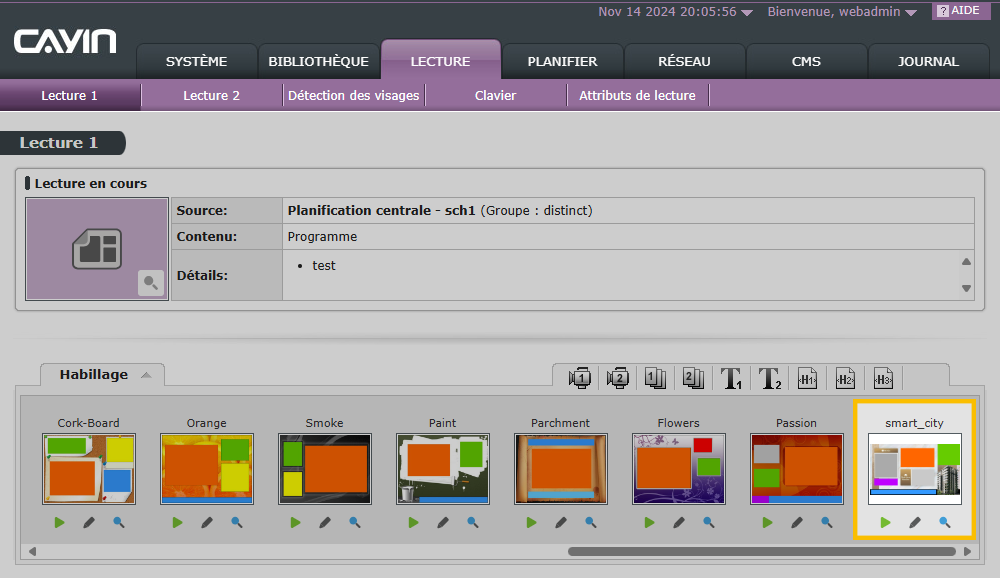The image size is (1000, 578).
Task: Select the Lecture 1 subtab
Action: coord(70,95)
